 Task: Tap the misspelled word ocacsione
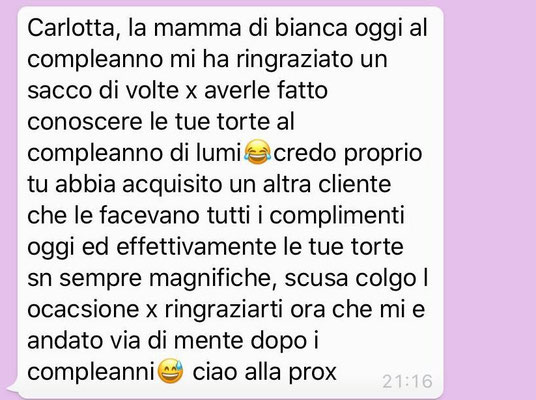[83, 309]
